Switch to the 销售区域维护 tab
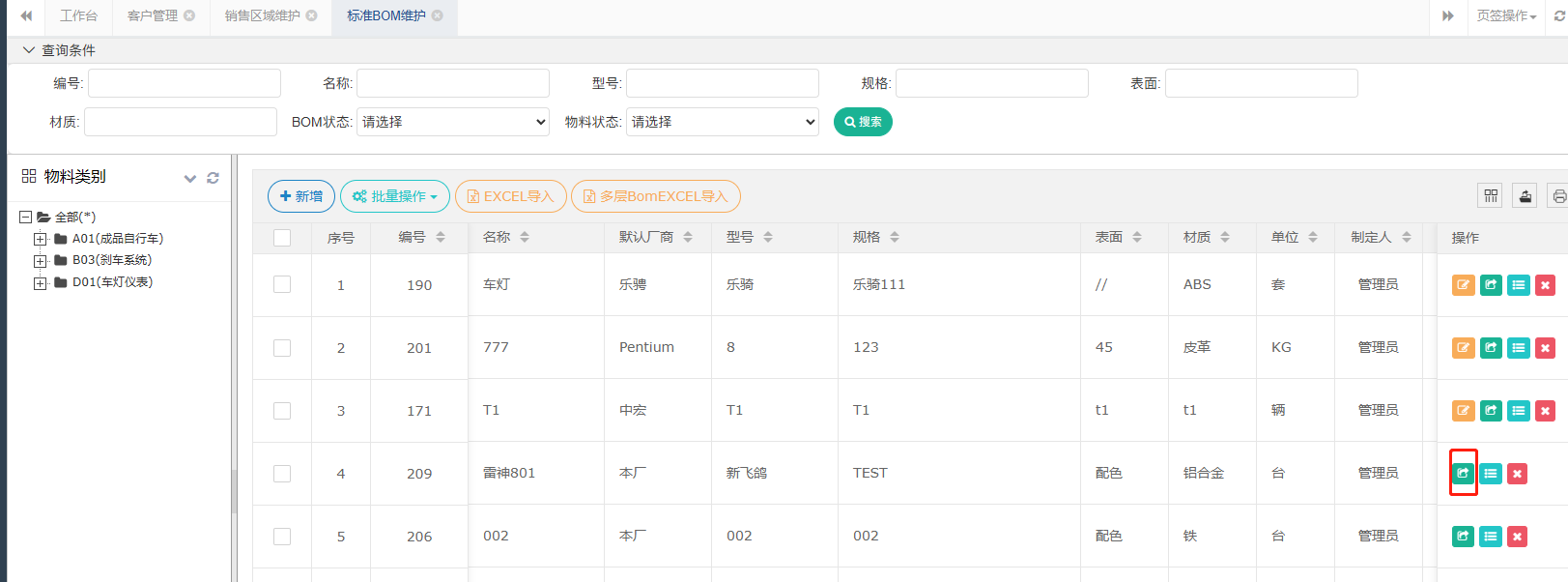The width and height of the screenshot is (1568, 582). [x=262, y=15]
